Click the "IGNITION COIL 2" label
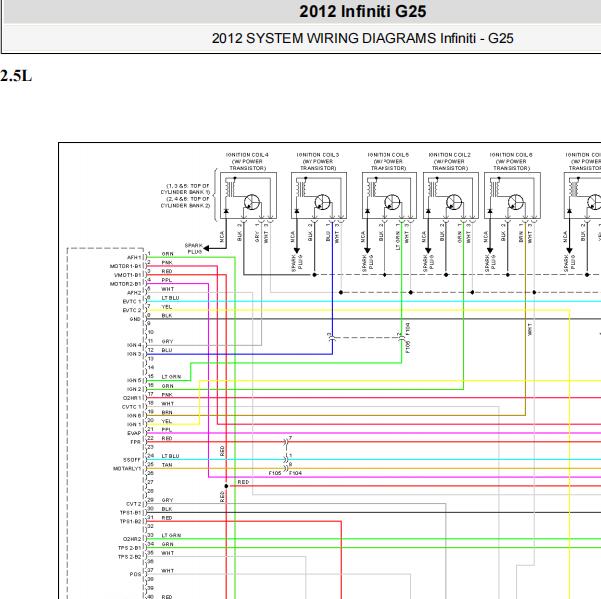Screen dimensions: 601x599 click(449, 155)
